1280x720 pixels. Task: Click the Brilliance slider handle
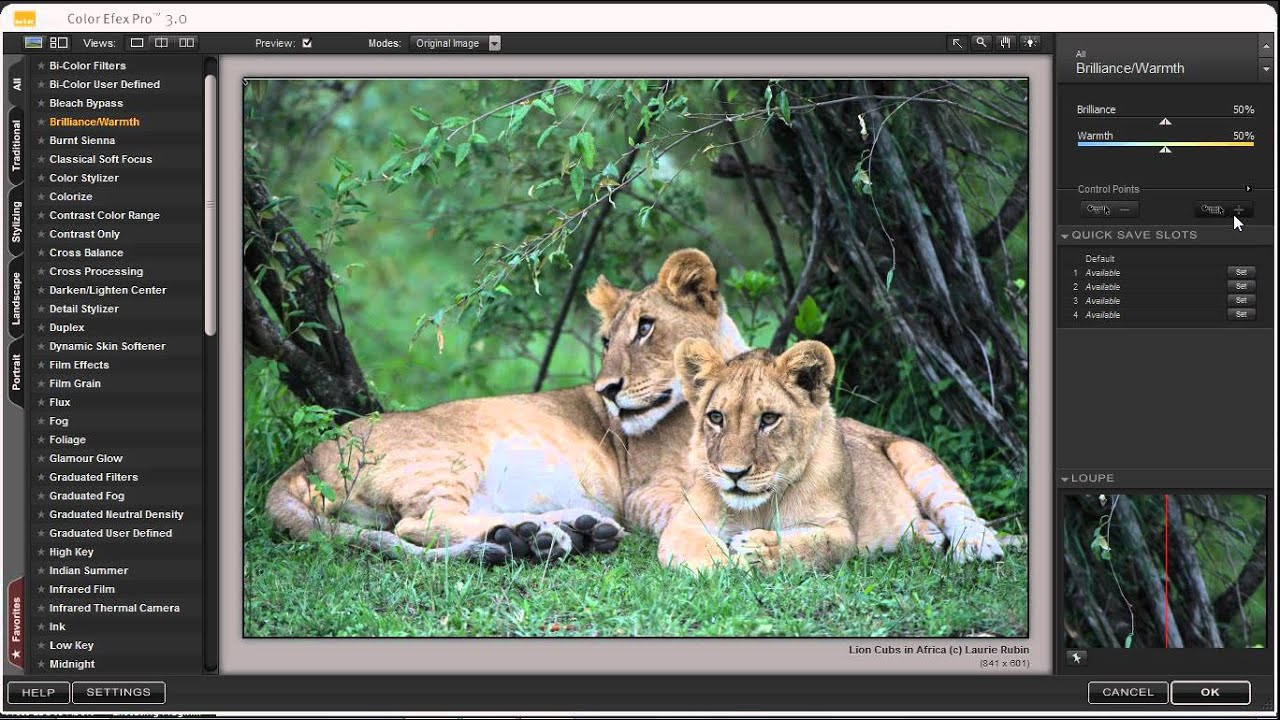click(1165, 122)
